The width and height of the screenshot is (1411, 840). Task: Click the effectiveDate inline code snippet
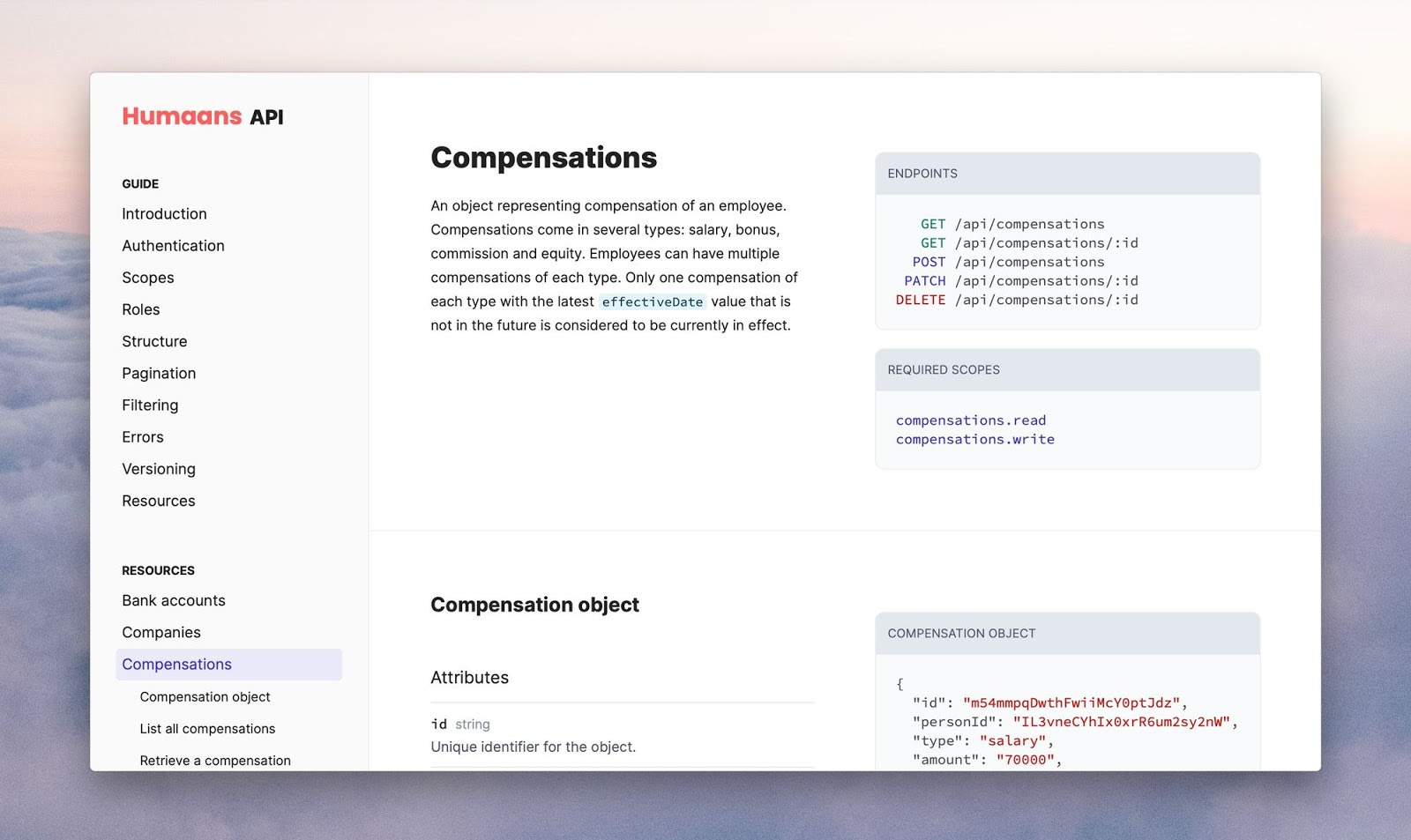(653, 301)
